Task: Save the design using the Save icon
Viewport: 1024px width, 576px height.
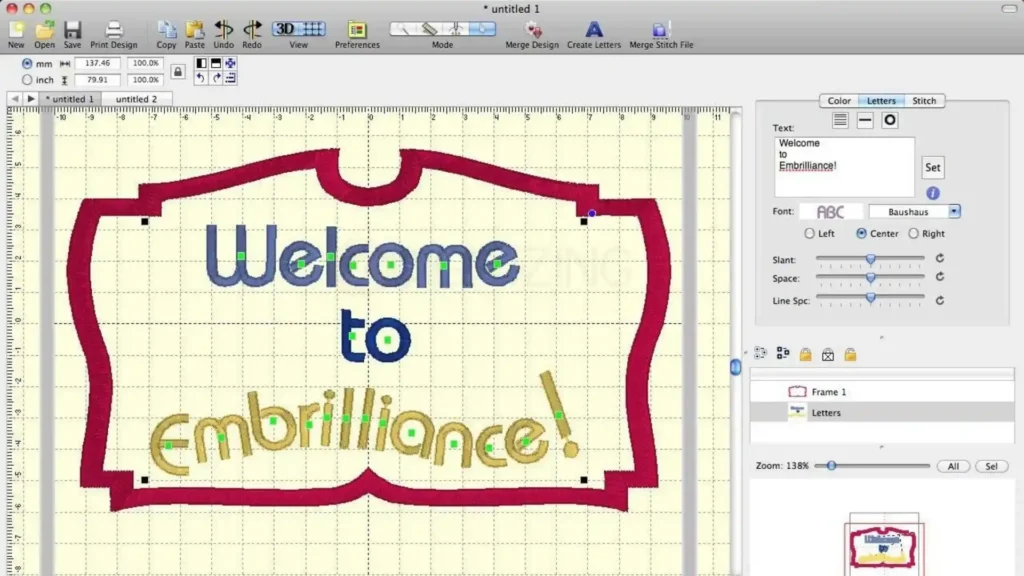Action: click(x=72, y=29)
